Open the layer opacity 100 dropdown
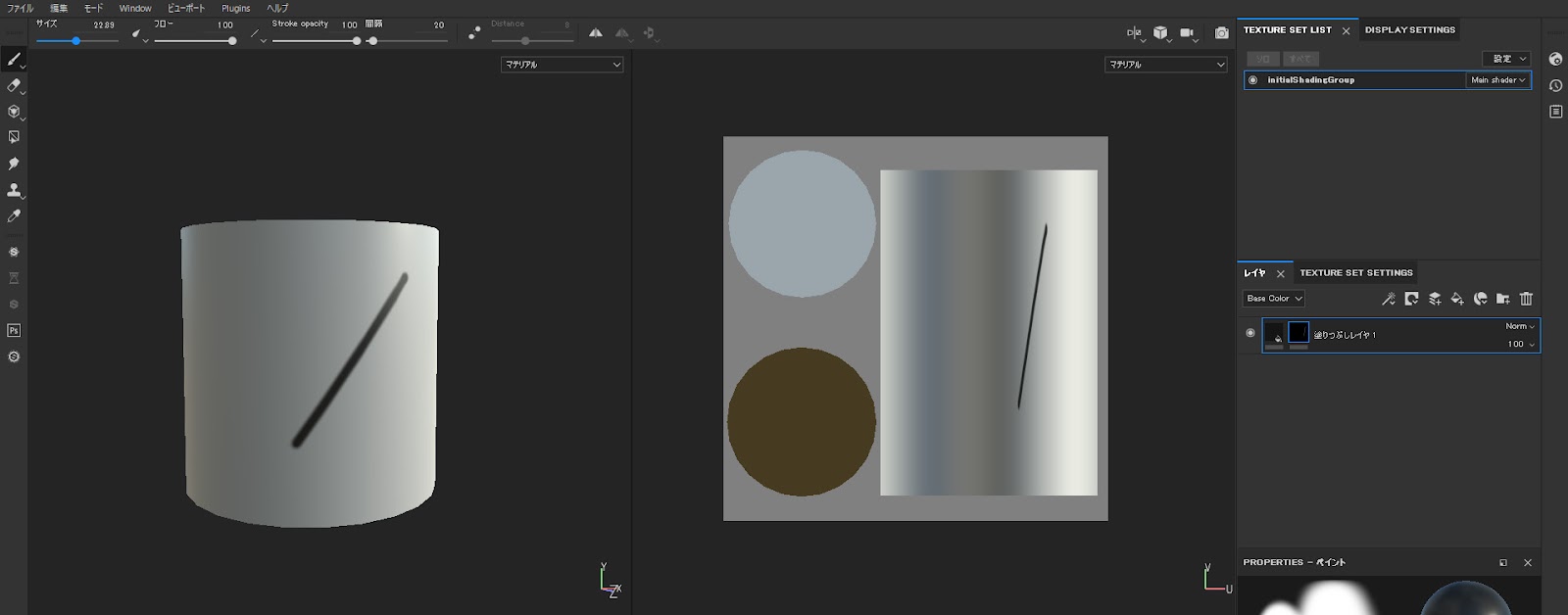Viewport: 1568px width, 615px height. click(x=1521, y=344)
